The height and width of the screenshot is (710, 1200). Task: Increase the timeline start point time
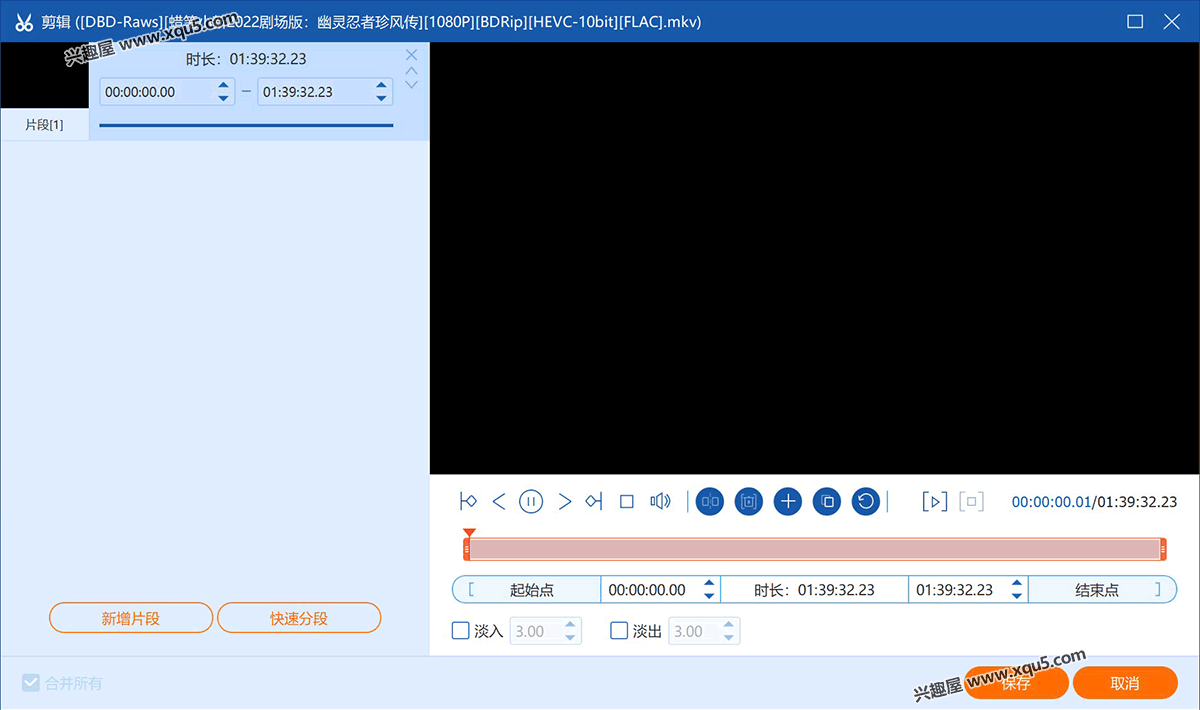[x=709, y=584]
